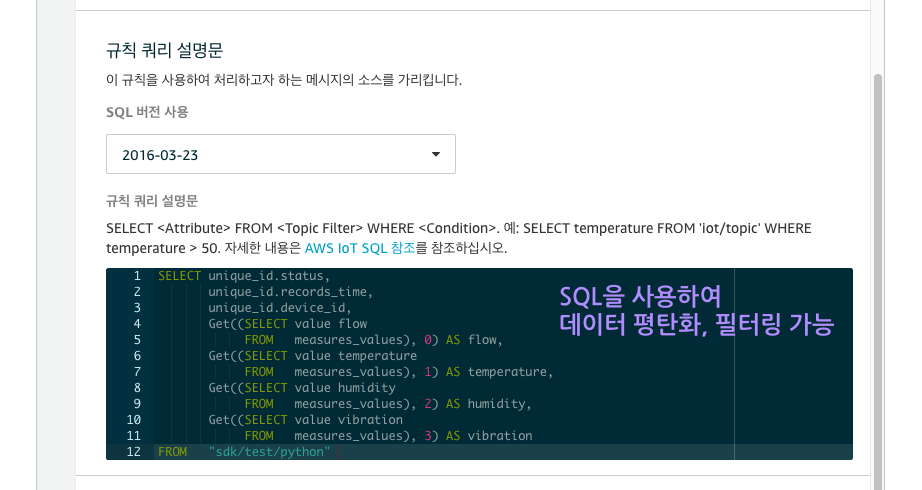Click the vertical page scrollbar thumb
922x490 pixels.
pos(878,281)
